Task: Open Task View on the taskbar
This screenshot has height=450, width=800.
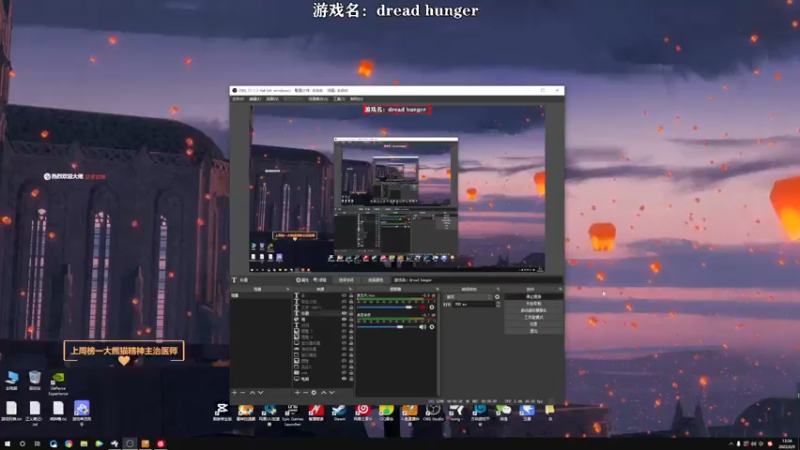Action: 37,444
